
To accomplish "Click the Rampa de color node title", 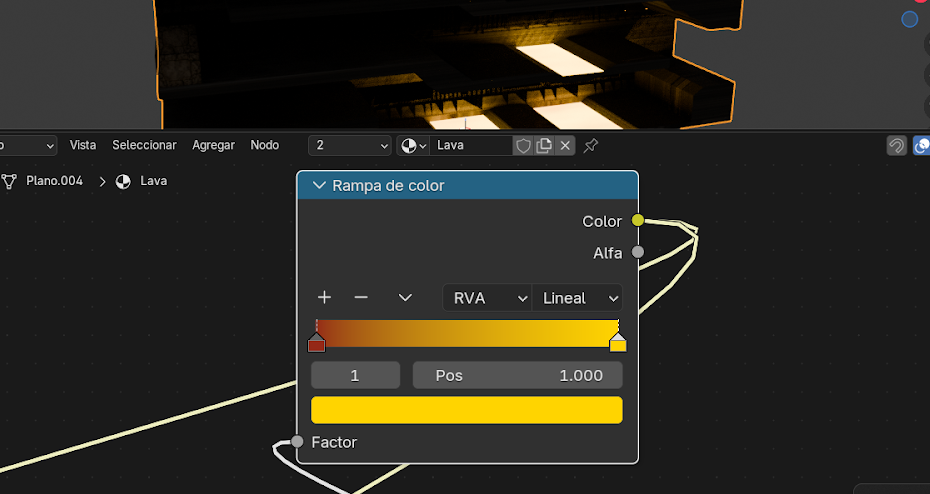I will 388,186.
